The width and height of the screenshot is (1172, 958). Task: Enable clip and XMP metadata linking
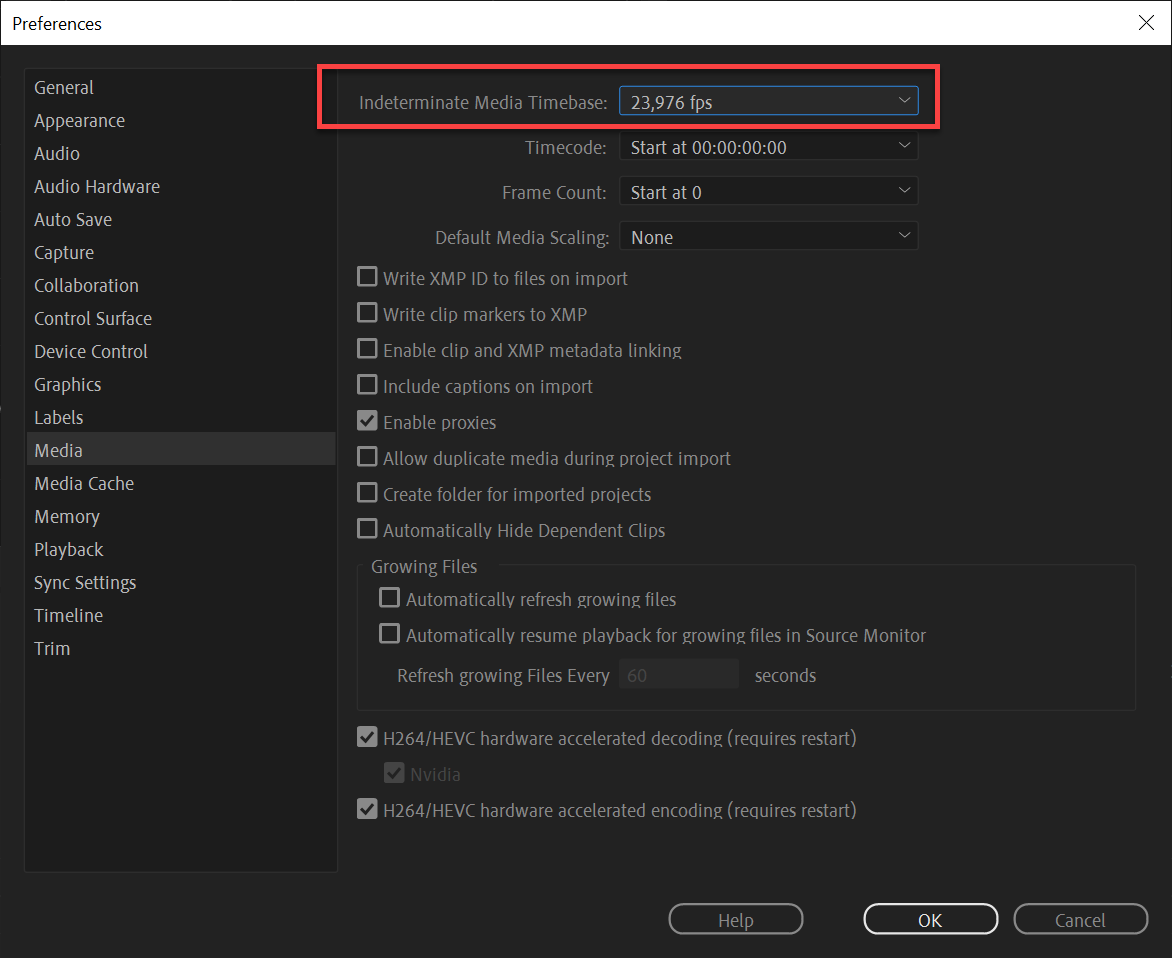[x=367, y=349]
